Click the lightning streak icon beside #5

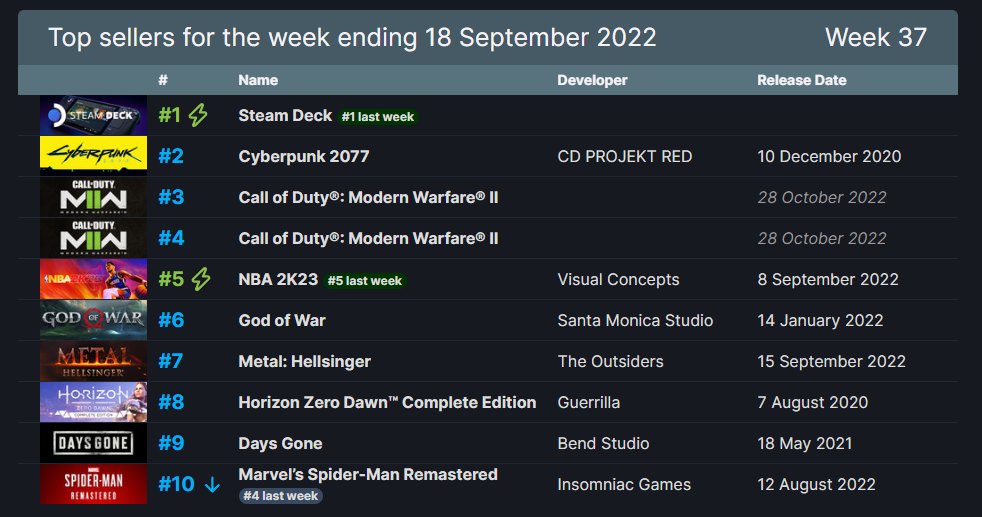pyautogui.click(x=201, y=279)
